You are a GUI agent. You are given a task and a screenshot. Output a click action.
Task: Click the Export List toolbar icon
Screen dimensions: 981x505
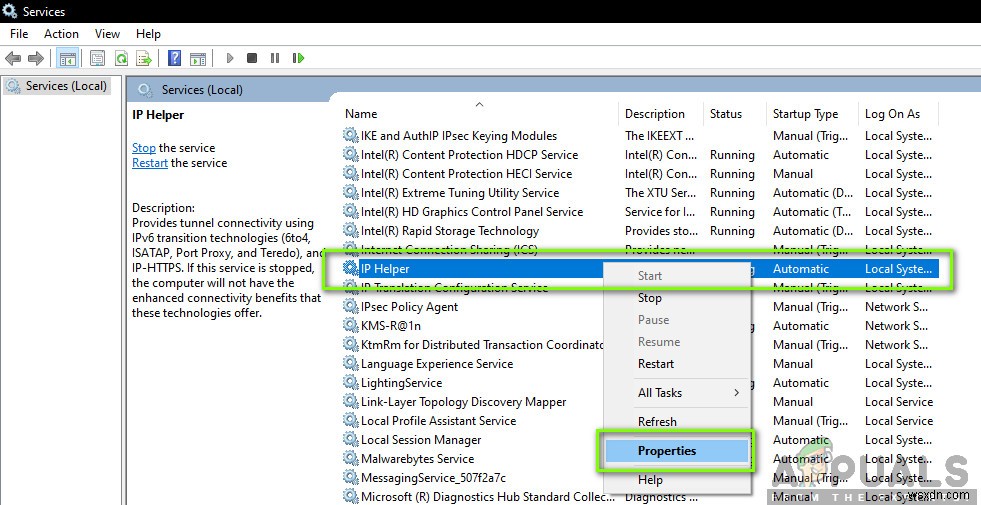145,58
